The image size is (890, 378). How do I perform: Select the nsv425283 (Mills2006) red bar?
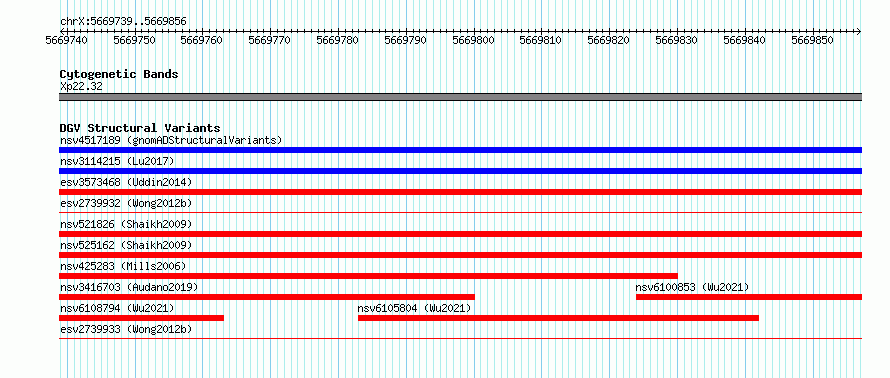point(368,276)
